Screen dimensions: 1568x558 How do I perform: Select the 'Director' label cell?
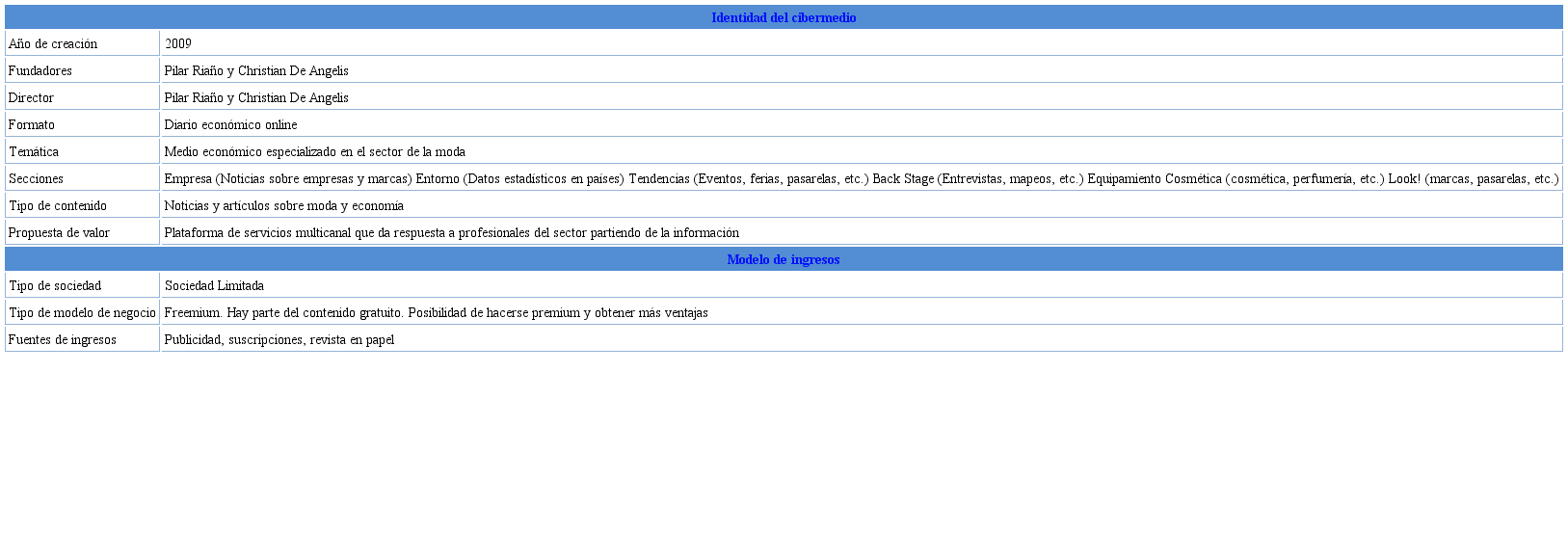32,97
